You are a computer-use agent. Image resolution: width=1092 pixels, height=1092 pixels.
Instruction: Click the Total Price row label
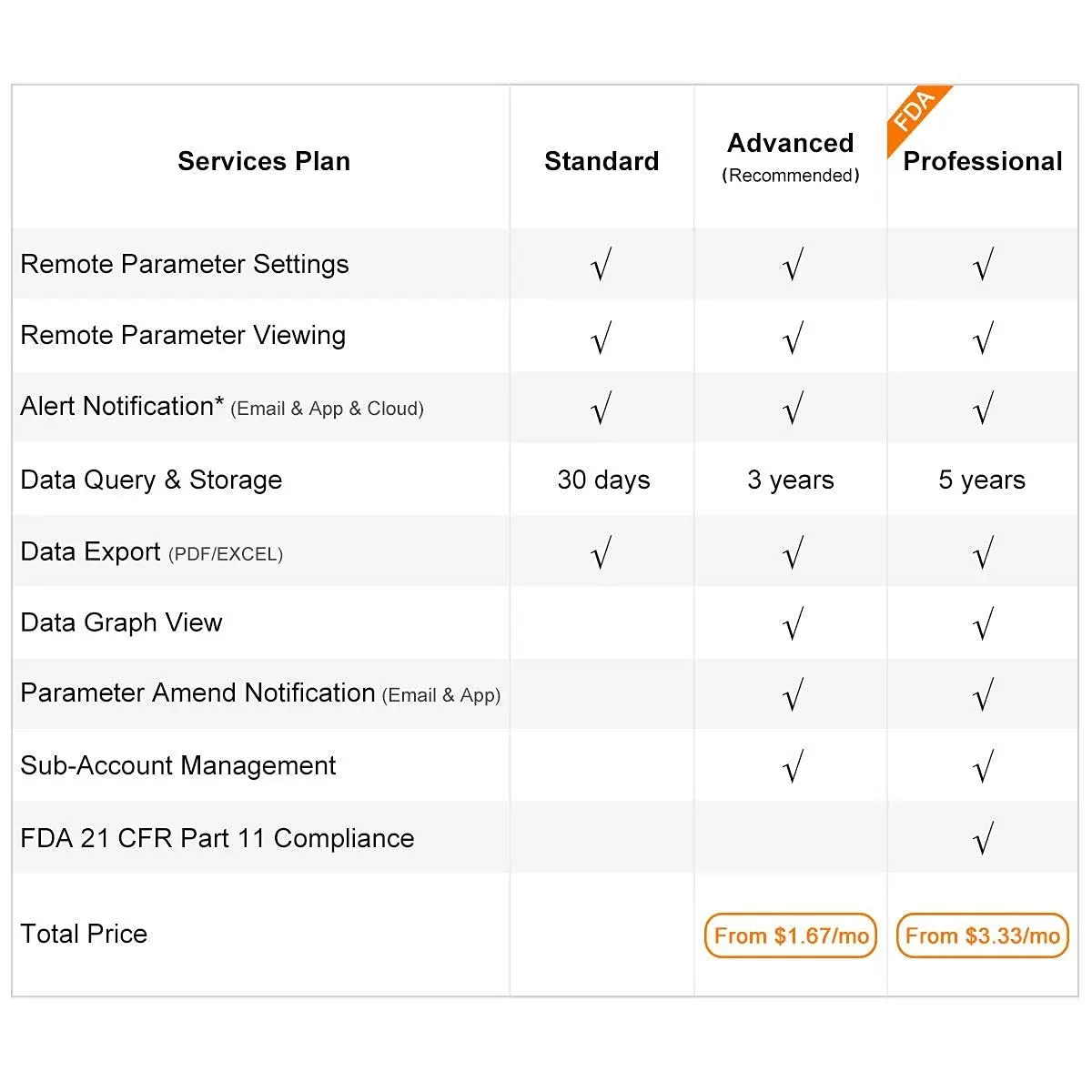tap(84, 934)
